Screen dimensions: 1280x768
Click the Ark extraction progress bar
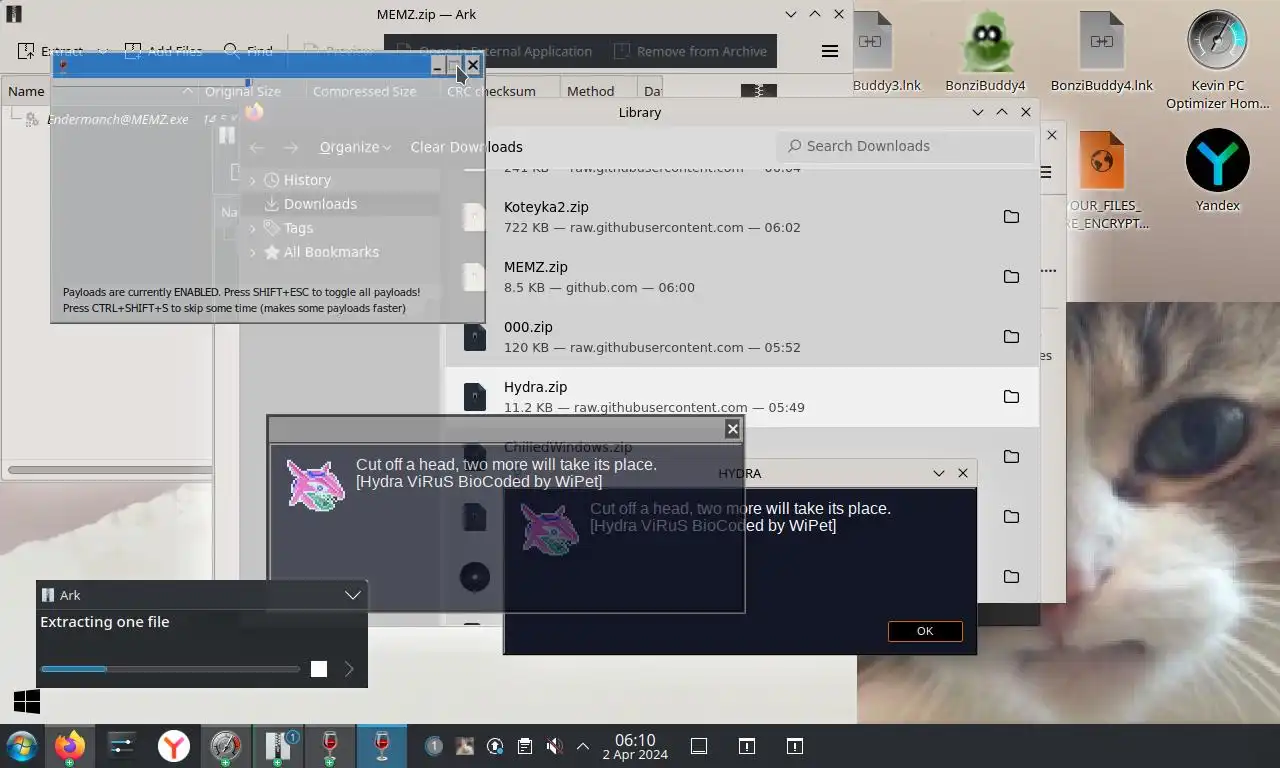tap(170, 669)
